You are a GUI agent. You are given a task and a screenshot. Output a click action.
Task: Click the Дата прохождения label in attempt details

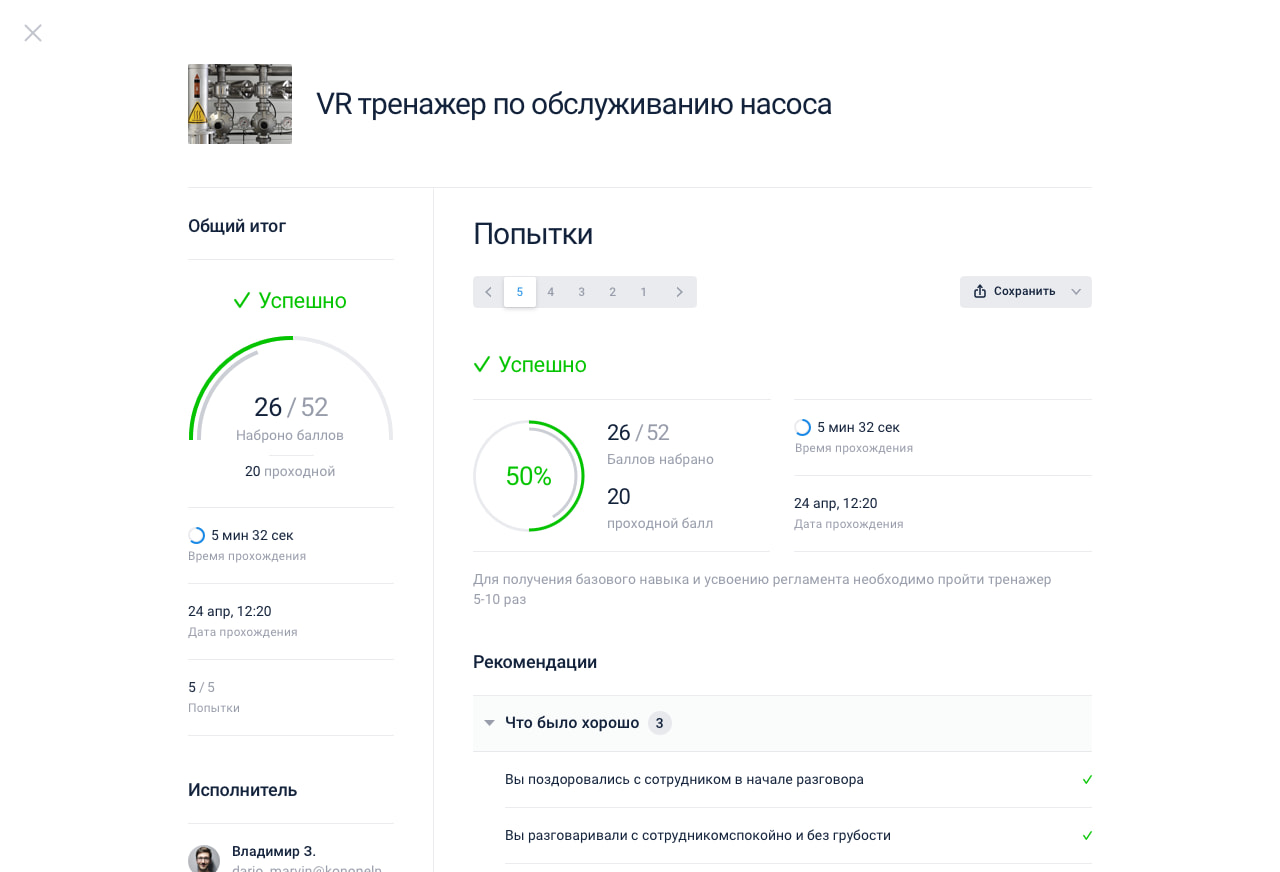click(849, 524)
